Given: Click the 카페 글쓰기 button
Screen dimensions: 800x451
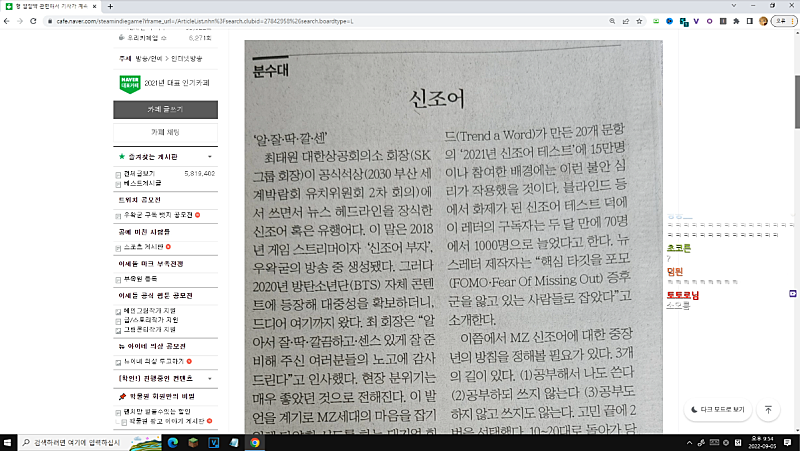Looking at the screenshot, I should pyautogui.click(x=165, y=110).
